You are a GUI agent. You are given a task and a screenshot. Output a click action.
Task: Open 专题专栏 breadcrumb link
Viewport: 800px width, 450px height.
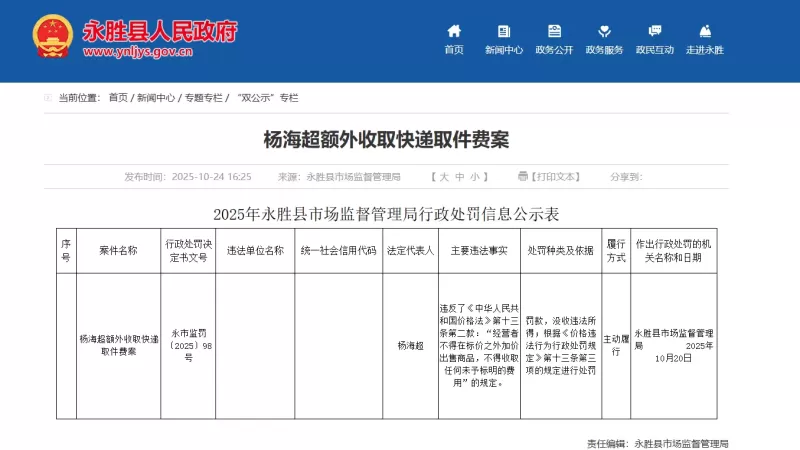[x=204, y=98]
